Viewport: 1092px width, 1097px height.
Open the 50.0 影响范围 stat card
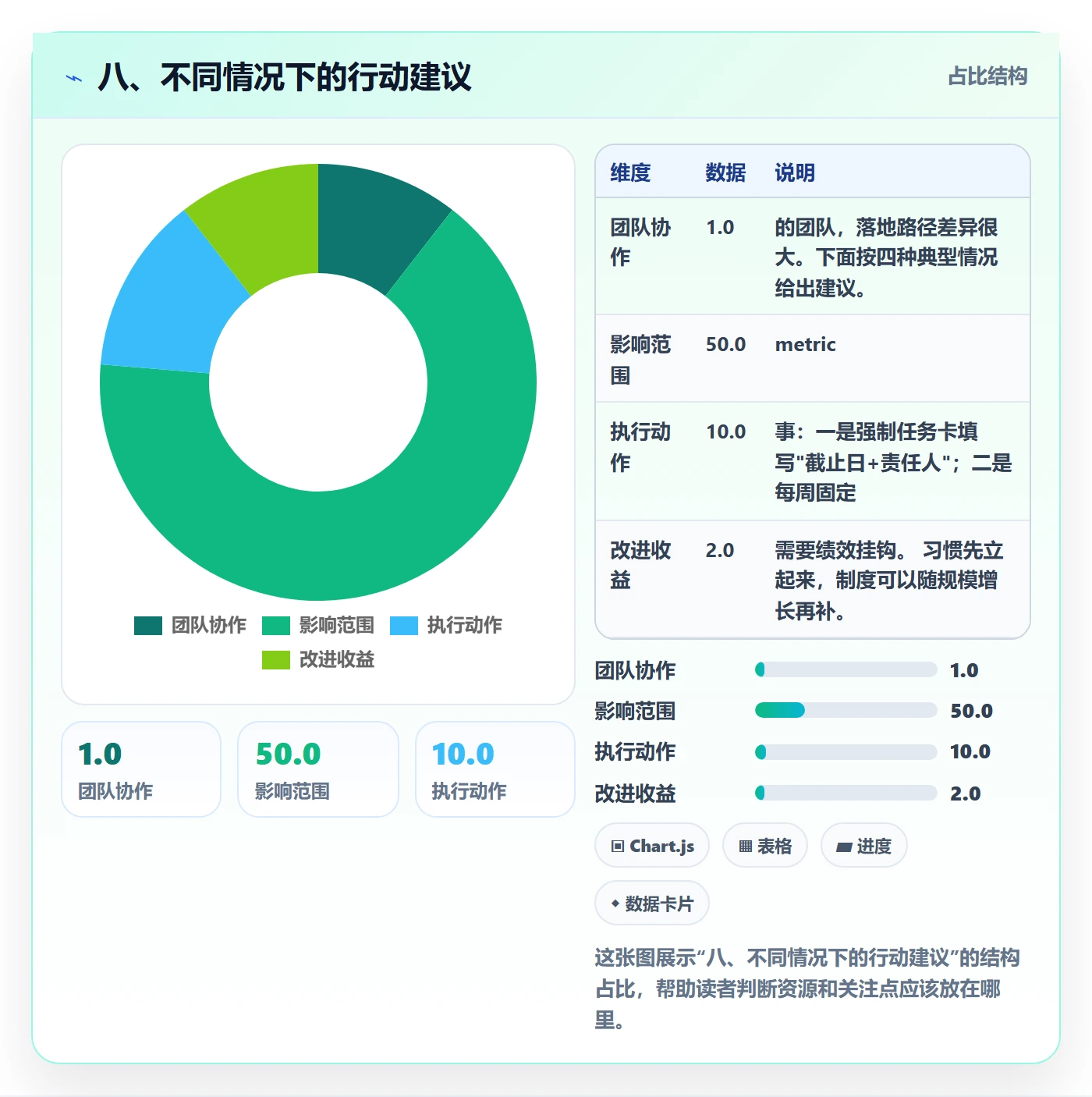tap(318, 769)
